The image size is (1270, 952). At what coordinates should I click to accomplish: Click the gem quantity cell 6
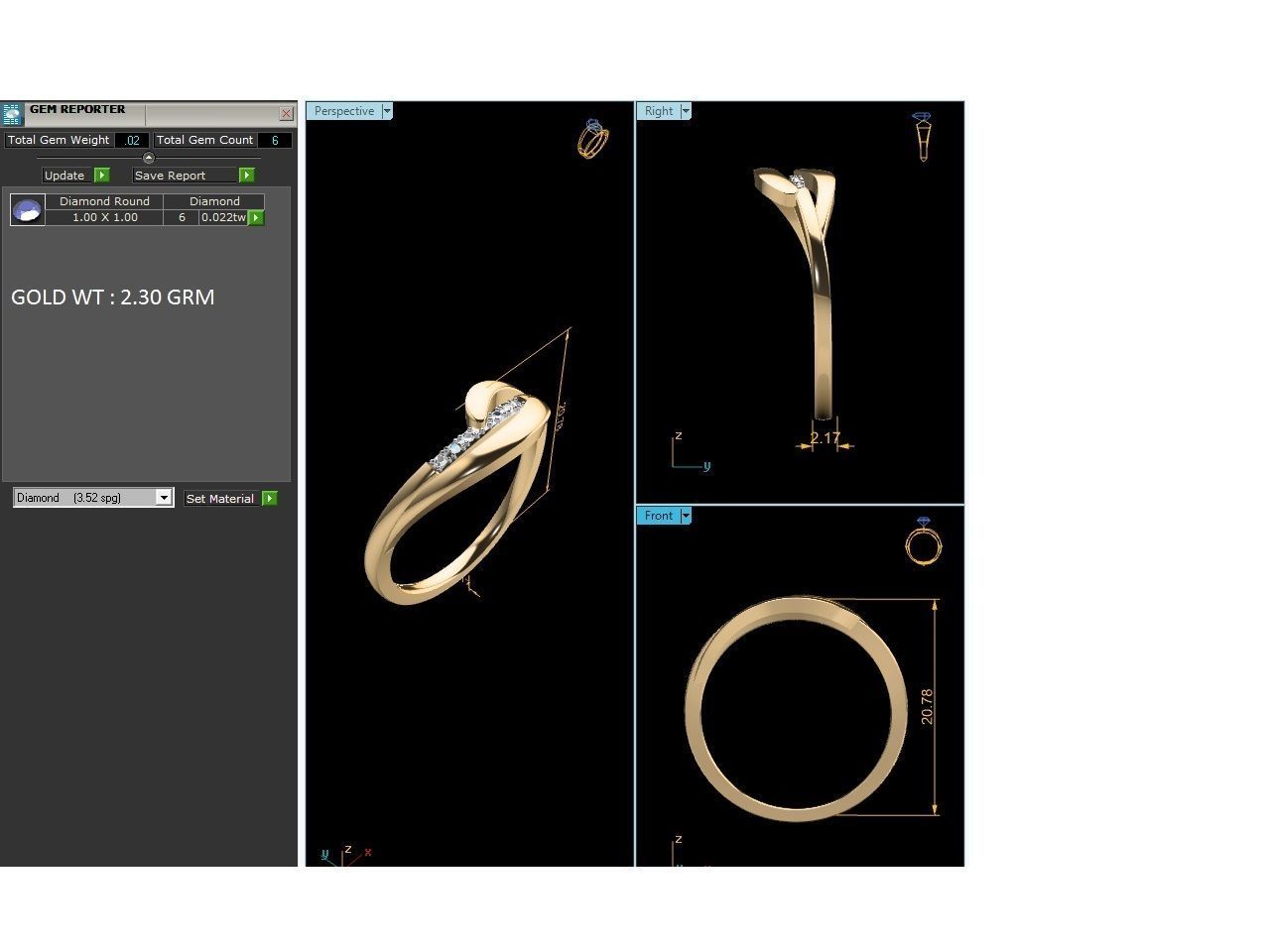click(x=182, y=217)
